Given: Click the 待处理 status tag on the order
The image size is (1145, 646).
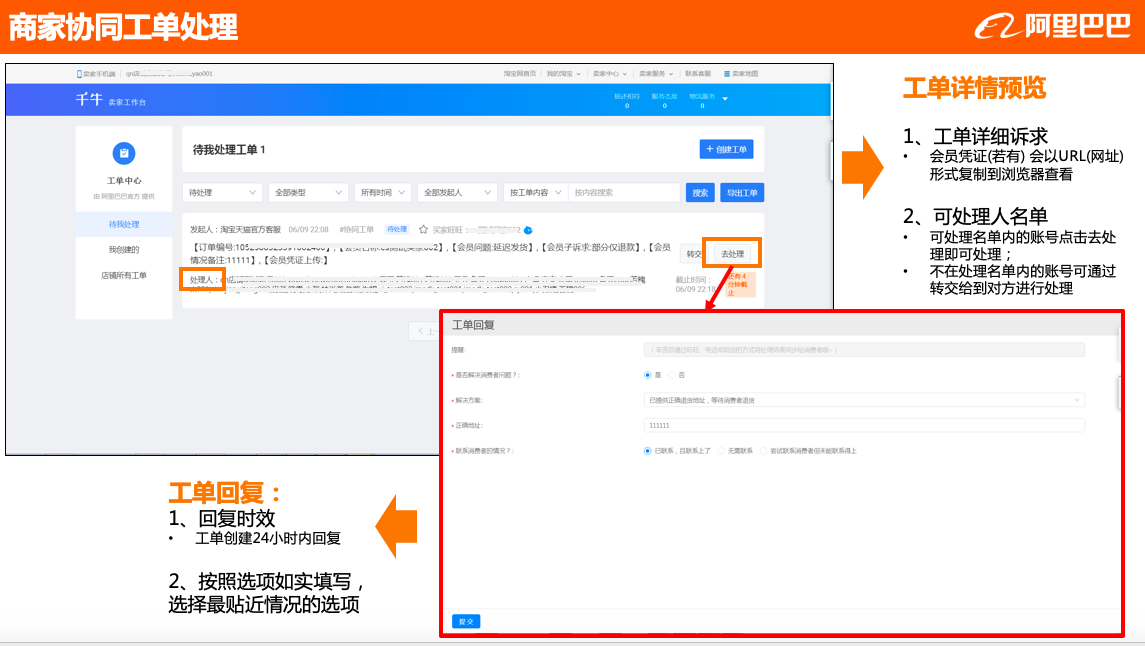Looking at the screenshot, I should click(397, 230).
